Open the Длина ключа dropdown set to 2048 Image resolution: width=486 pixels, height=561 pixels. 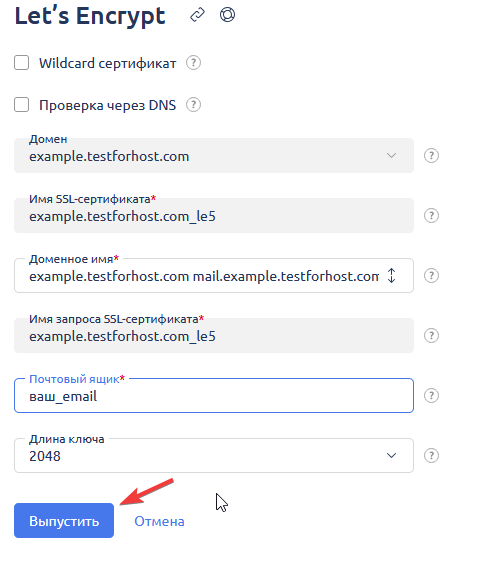[x=214, y=455]
